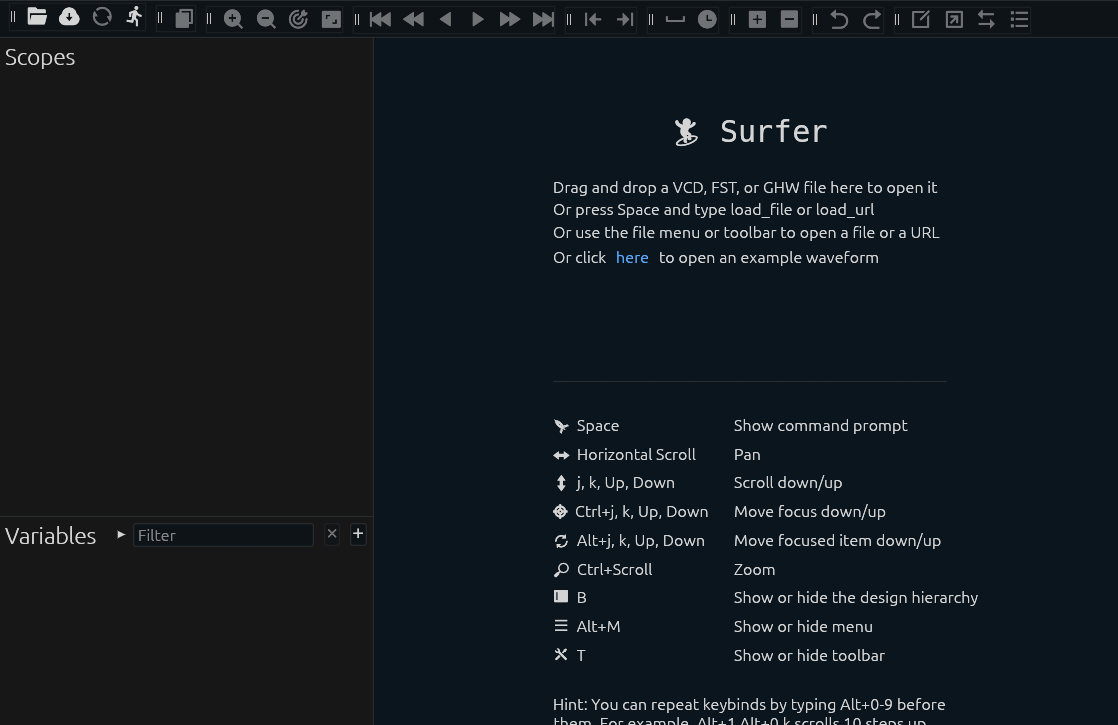Load a file from URL with the cloud download icon
Viewport: 1118px width, 725px height.
pyautogui.click(x=69, y=17)
